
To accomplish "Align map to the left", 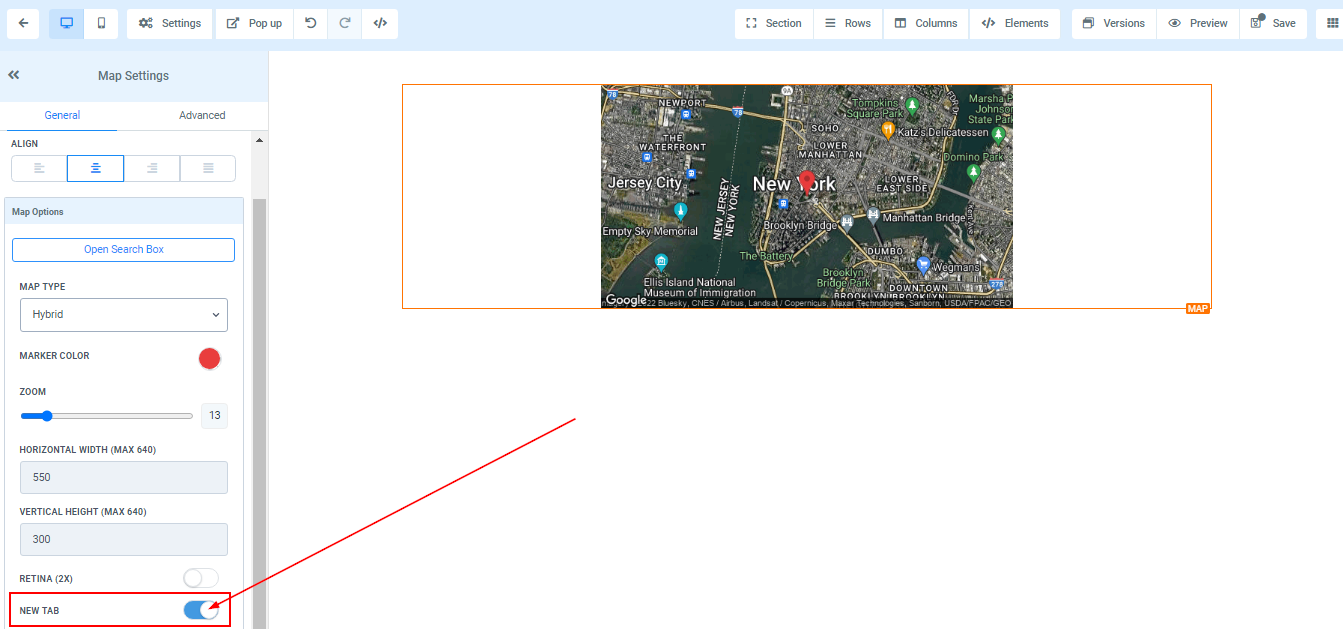I will (x=39, y=168).
